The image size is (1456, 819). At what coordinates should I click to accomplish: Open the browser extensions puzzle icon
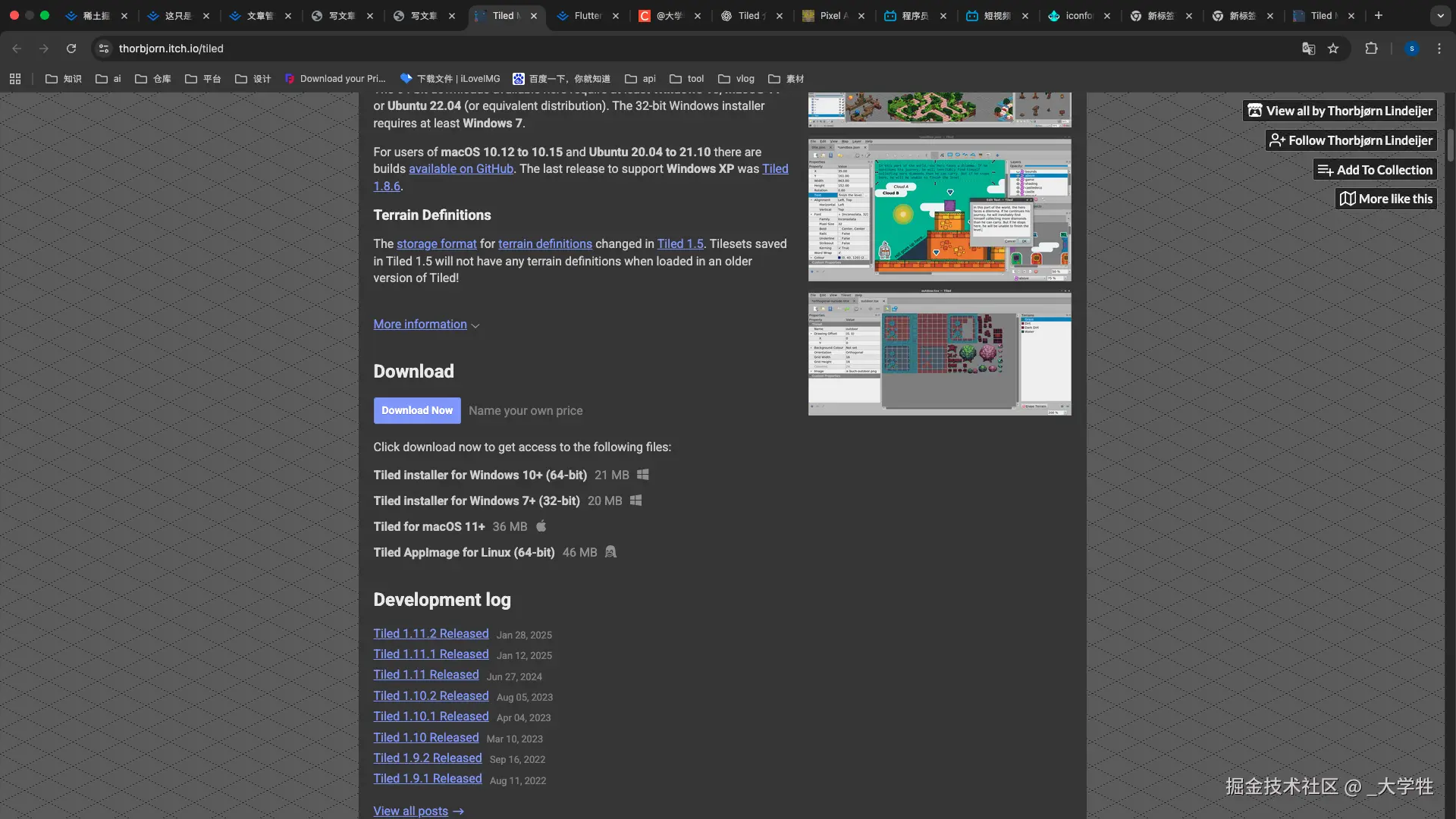[1371, 49]
